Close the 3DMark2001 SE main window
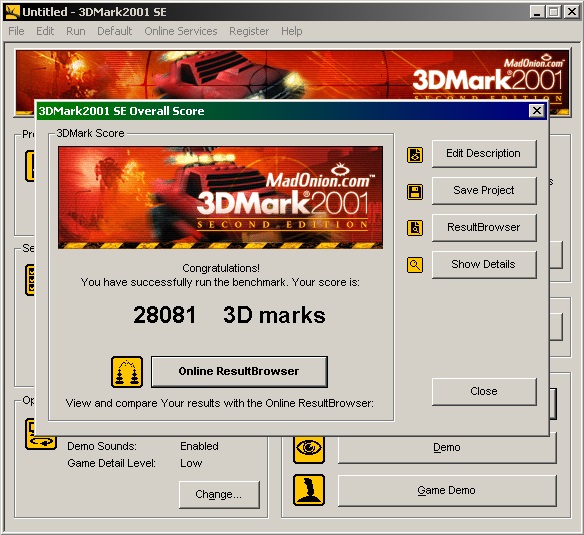This screenshot has height=535, width=584. click(x=572, y=12)
